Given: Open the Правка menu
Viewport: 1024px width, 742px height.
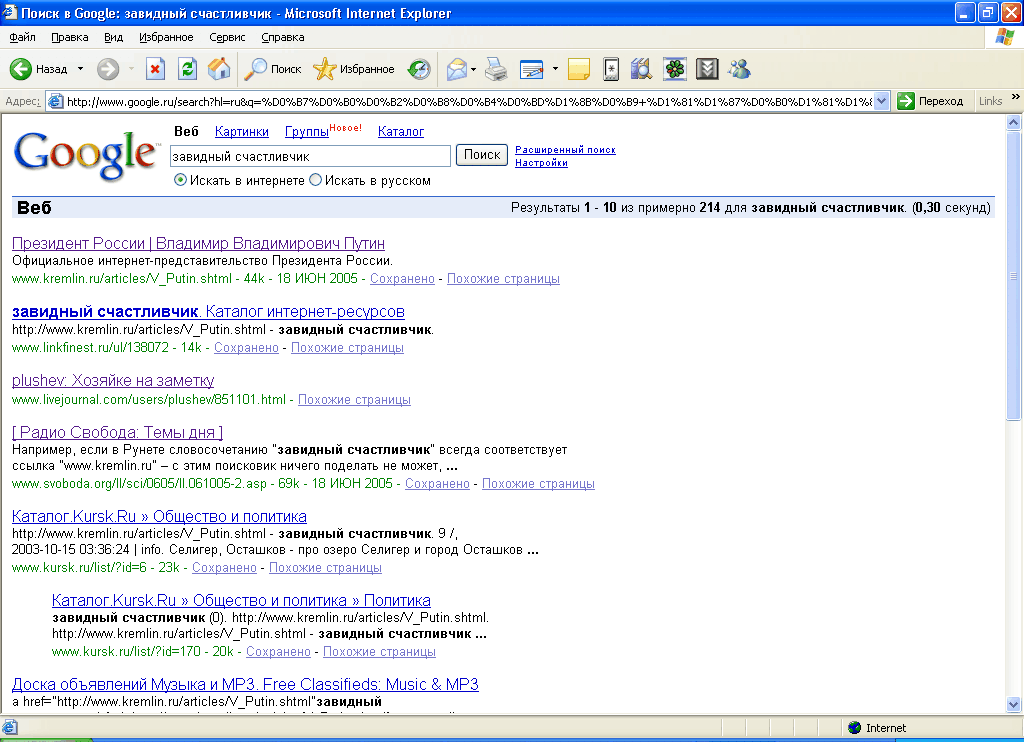Looking at the screenshot, I should (x=69, y=37).
